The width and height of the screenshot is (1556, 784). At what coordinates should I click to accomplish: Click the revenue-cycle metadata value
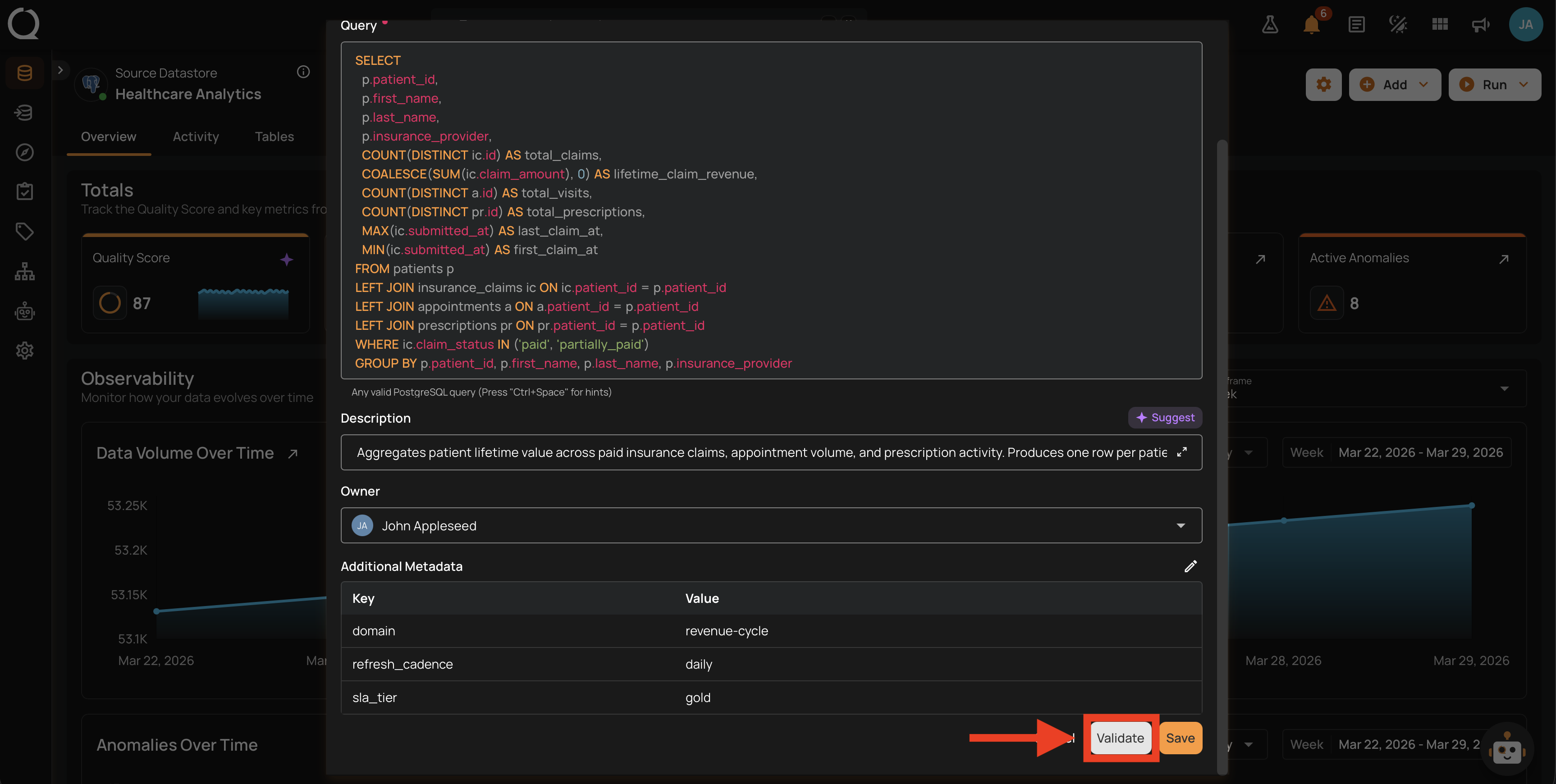tap(726, 631)
